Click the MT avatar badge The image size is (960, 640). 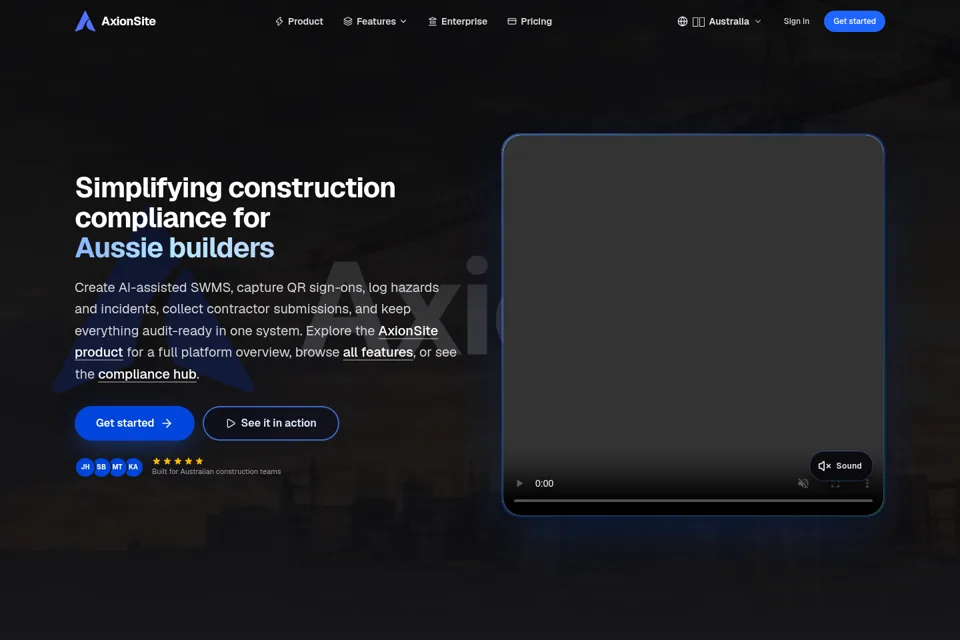coord(117,467)
